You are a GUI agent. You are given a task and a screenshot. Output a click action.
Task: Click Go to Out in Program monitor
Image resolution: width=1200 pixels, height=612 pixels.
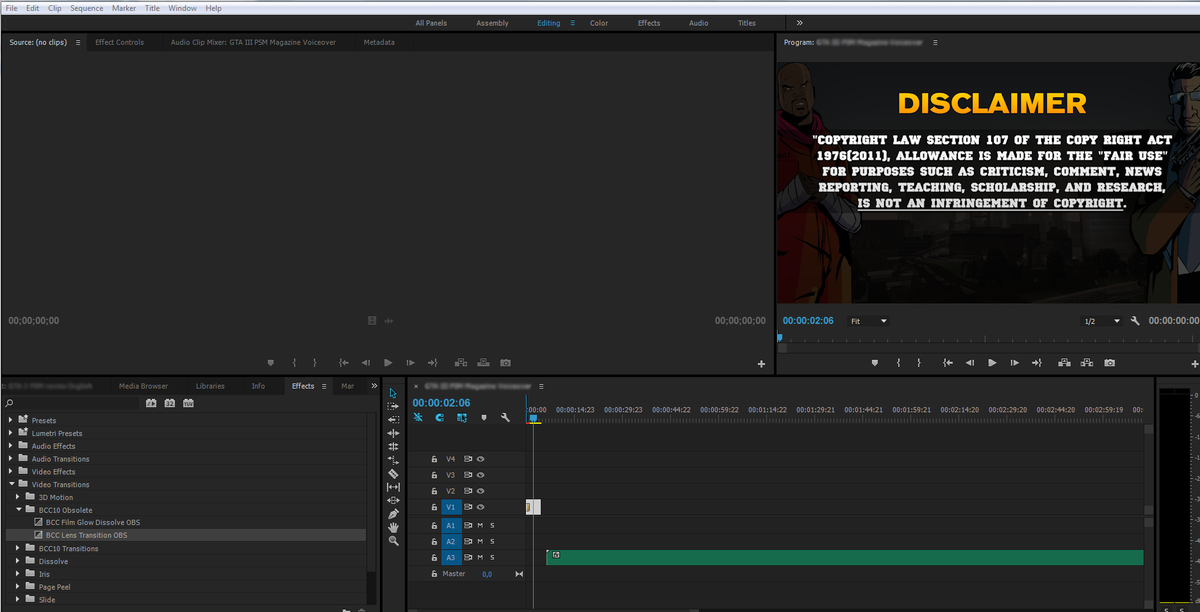click(1037, 362)
